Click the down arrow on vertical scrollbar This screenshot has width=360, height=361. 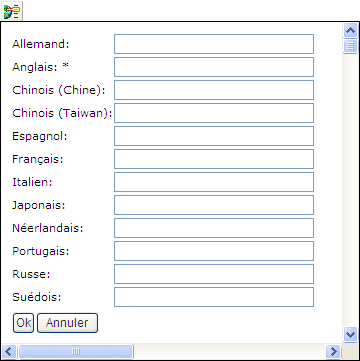(x=350, y=335)
